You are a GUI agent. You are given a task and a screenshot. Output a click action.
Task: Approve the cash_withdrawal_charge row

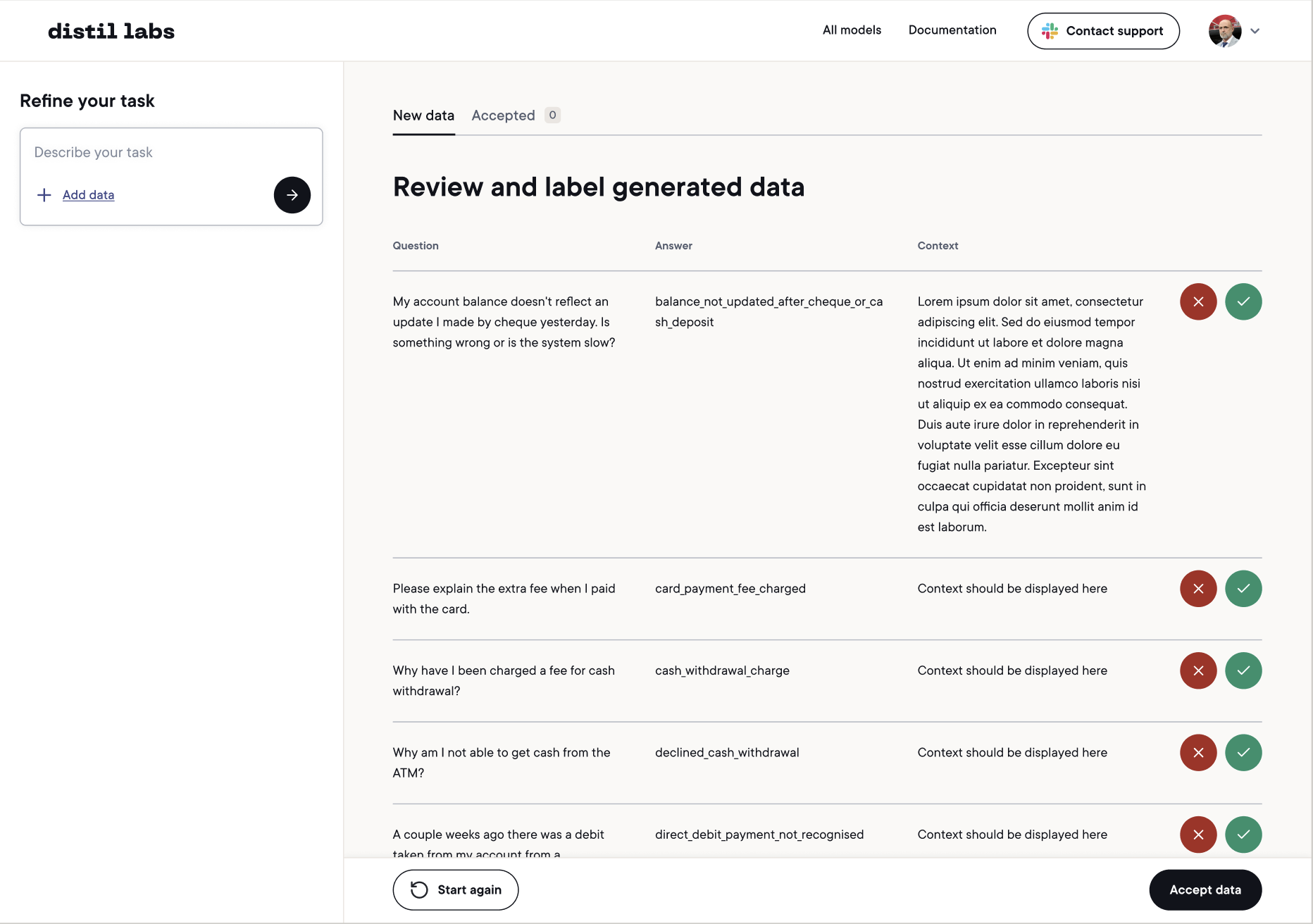1243,670
